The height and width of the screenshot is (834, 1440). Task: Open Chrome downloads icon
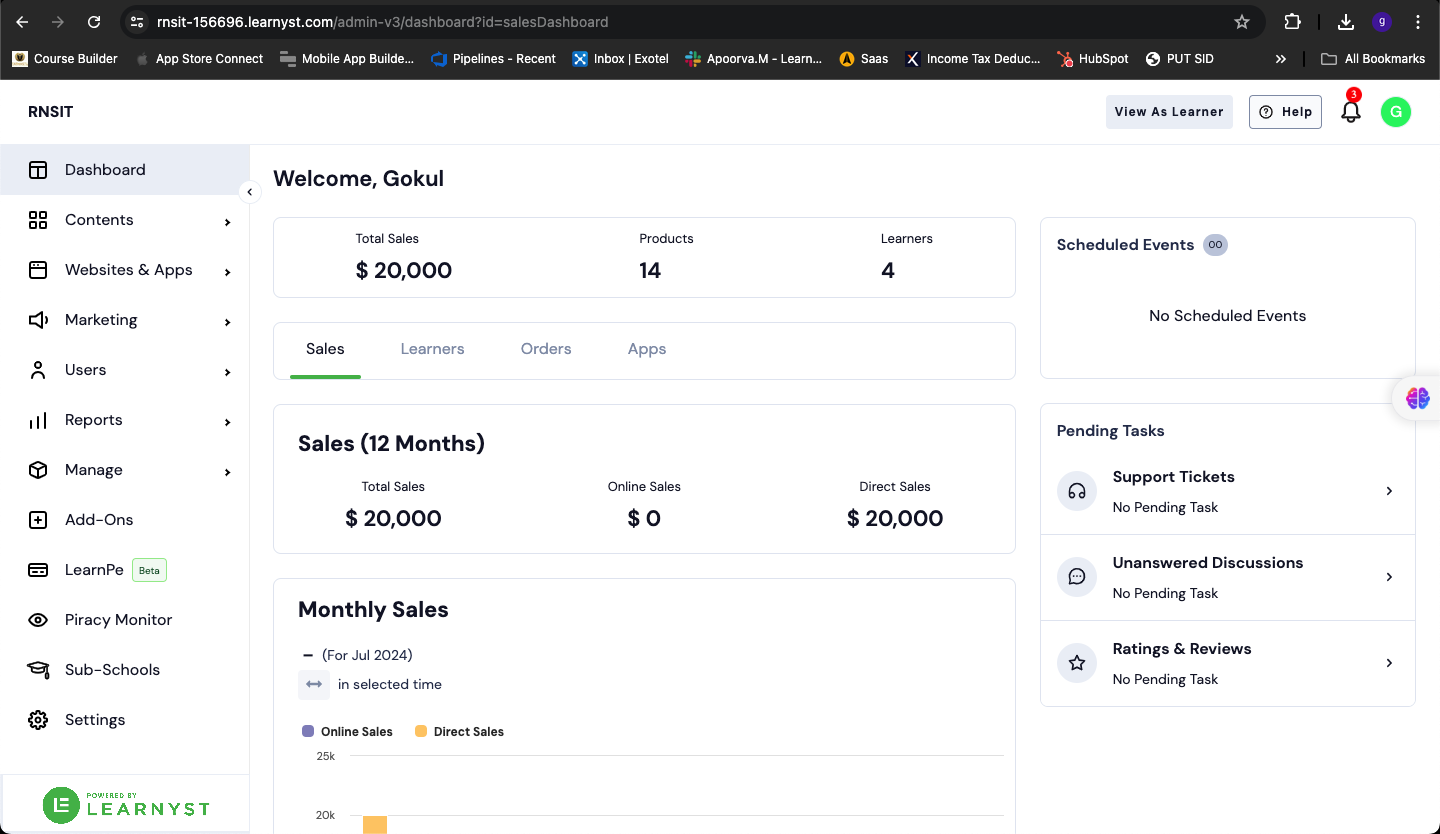(1346, 22)
